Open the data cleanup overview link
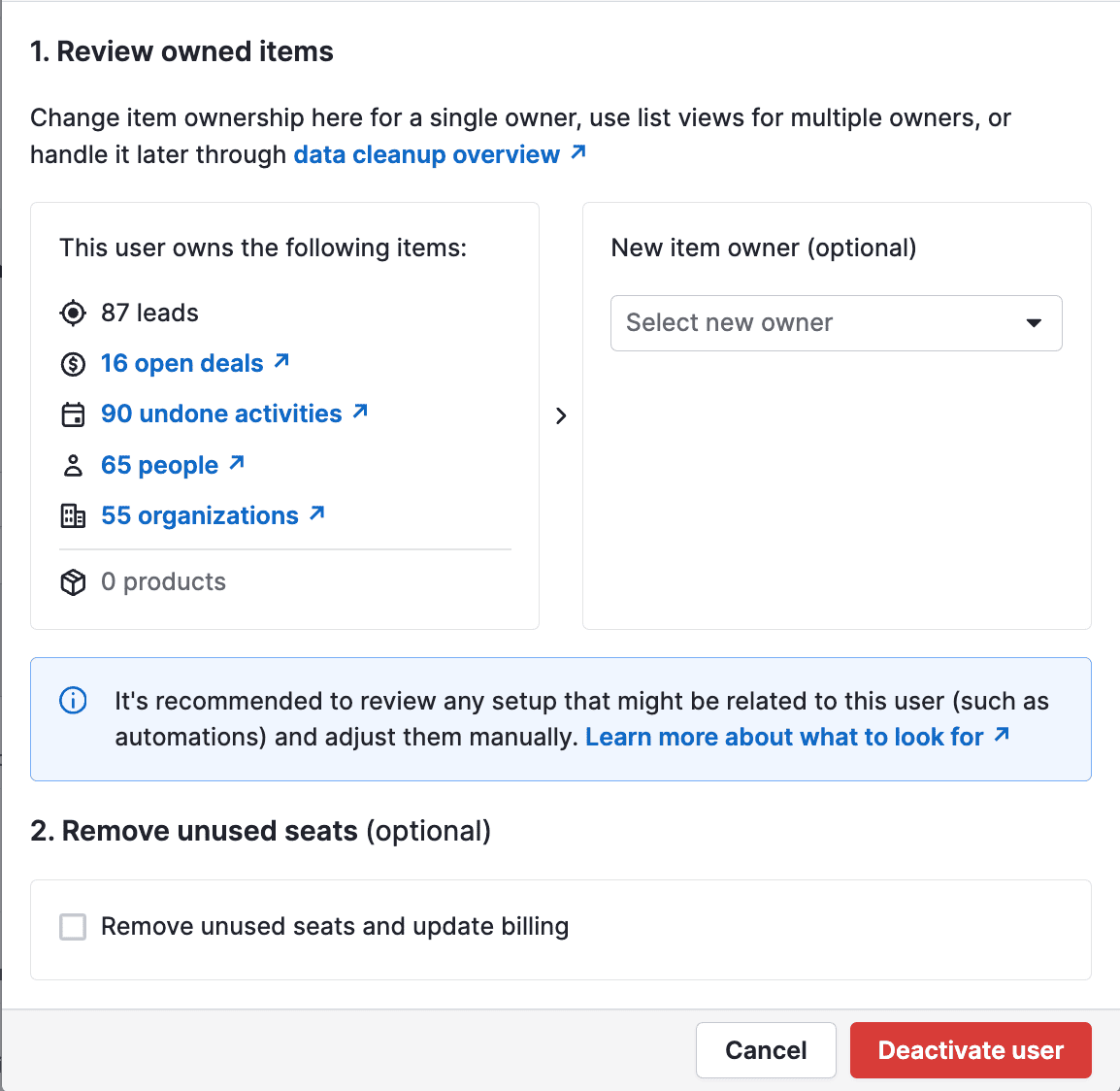This screenshot has height=1091, width=1120. tap(426, 154)
